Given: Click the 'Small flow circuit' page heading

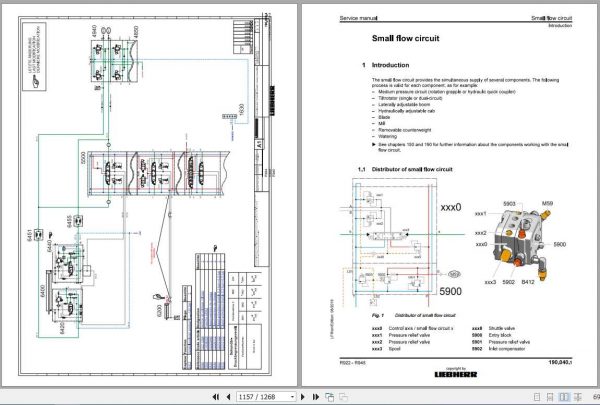Looking at the screenshot, I should point(406,38).
